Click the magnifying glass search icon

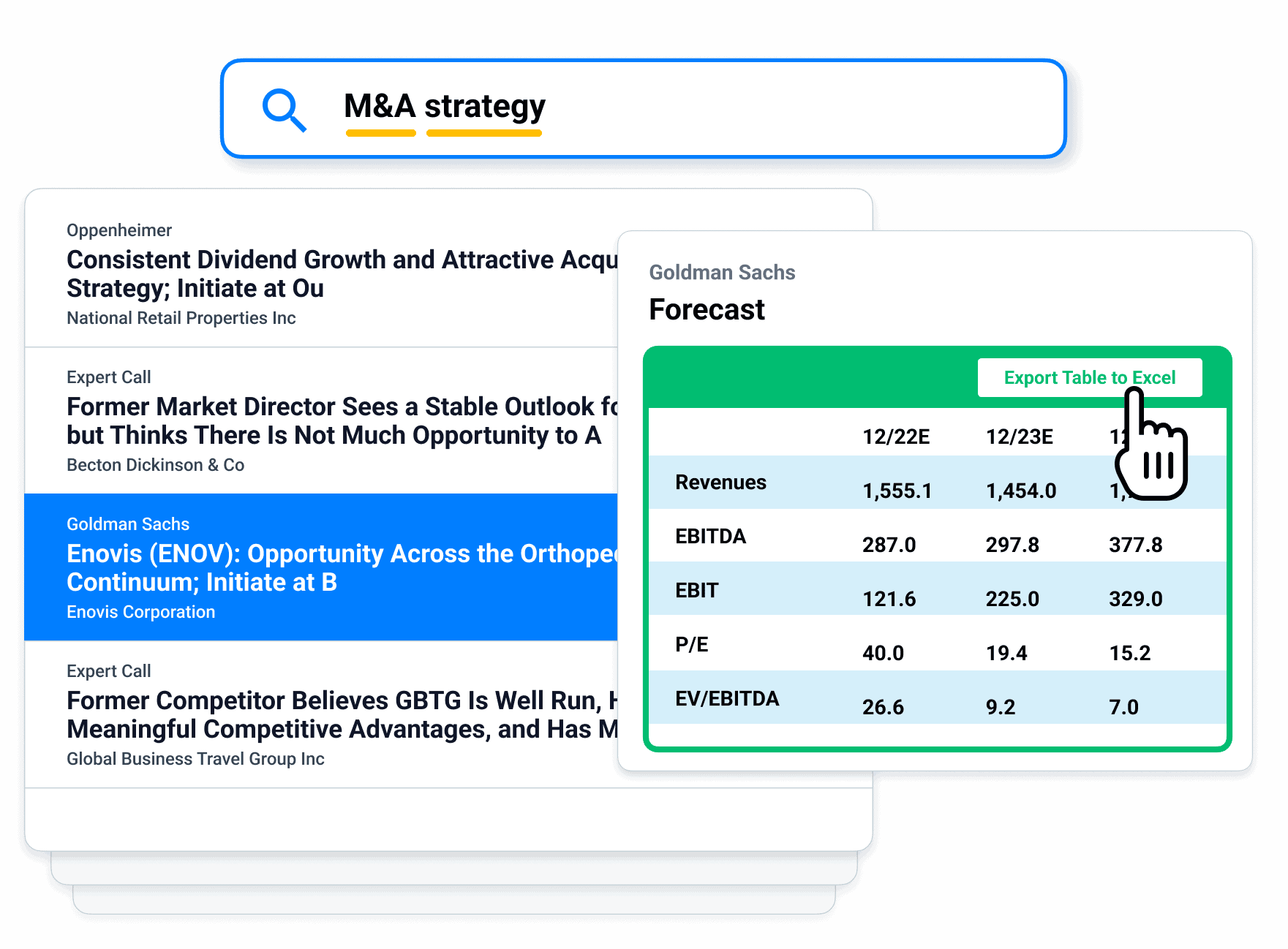(284, 110)
